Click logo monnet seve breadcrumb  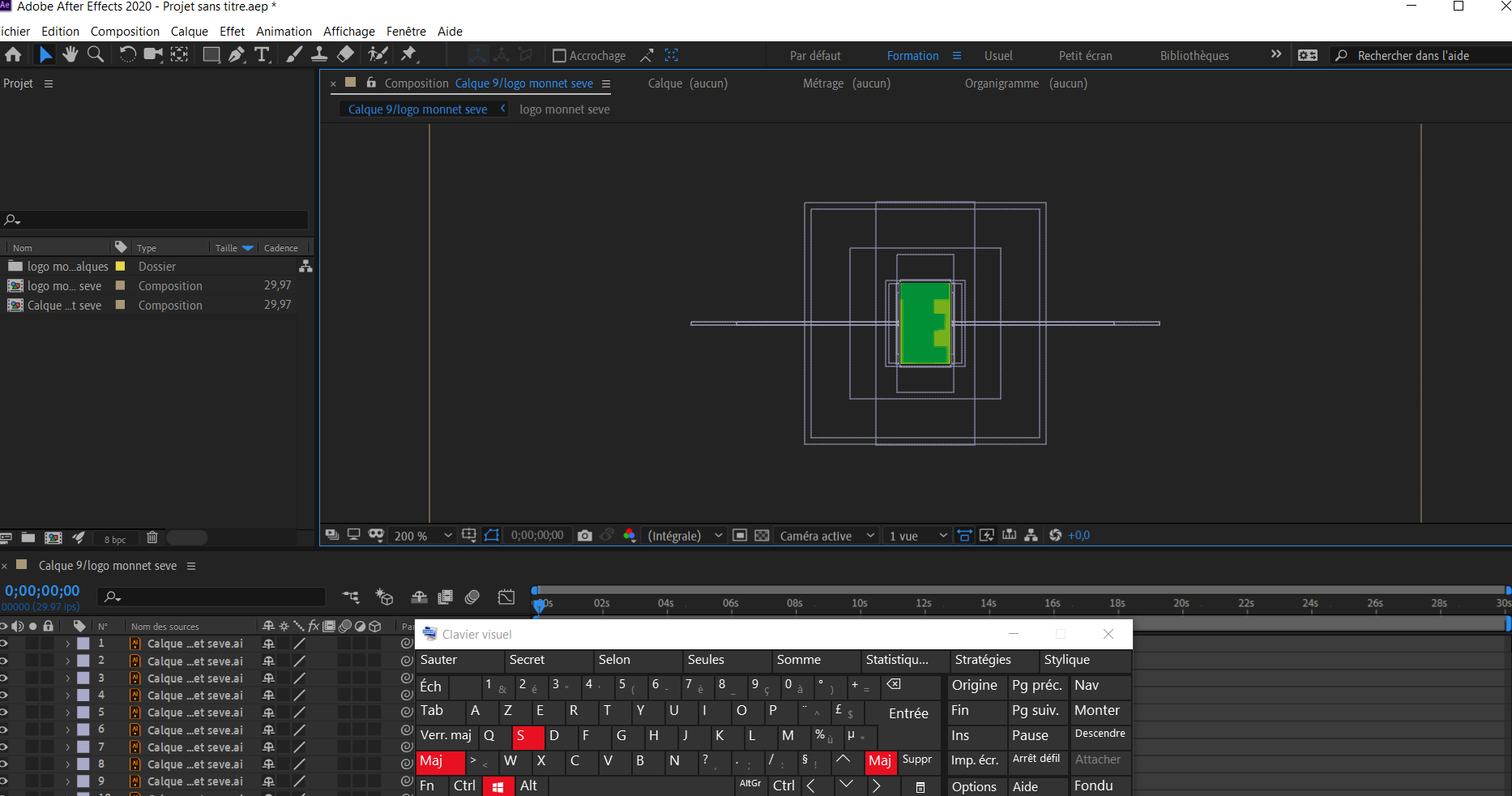(564, 109)
